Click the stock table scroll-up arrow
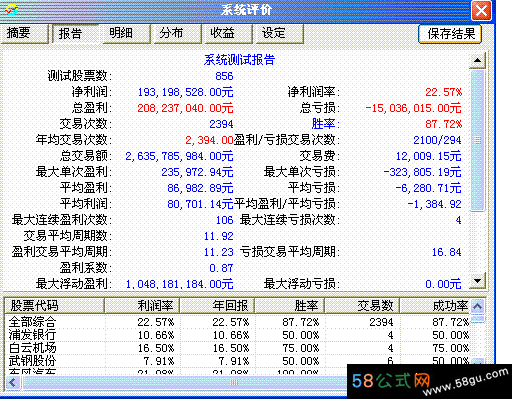512x399 pixels. pos(478,306)
